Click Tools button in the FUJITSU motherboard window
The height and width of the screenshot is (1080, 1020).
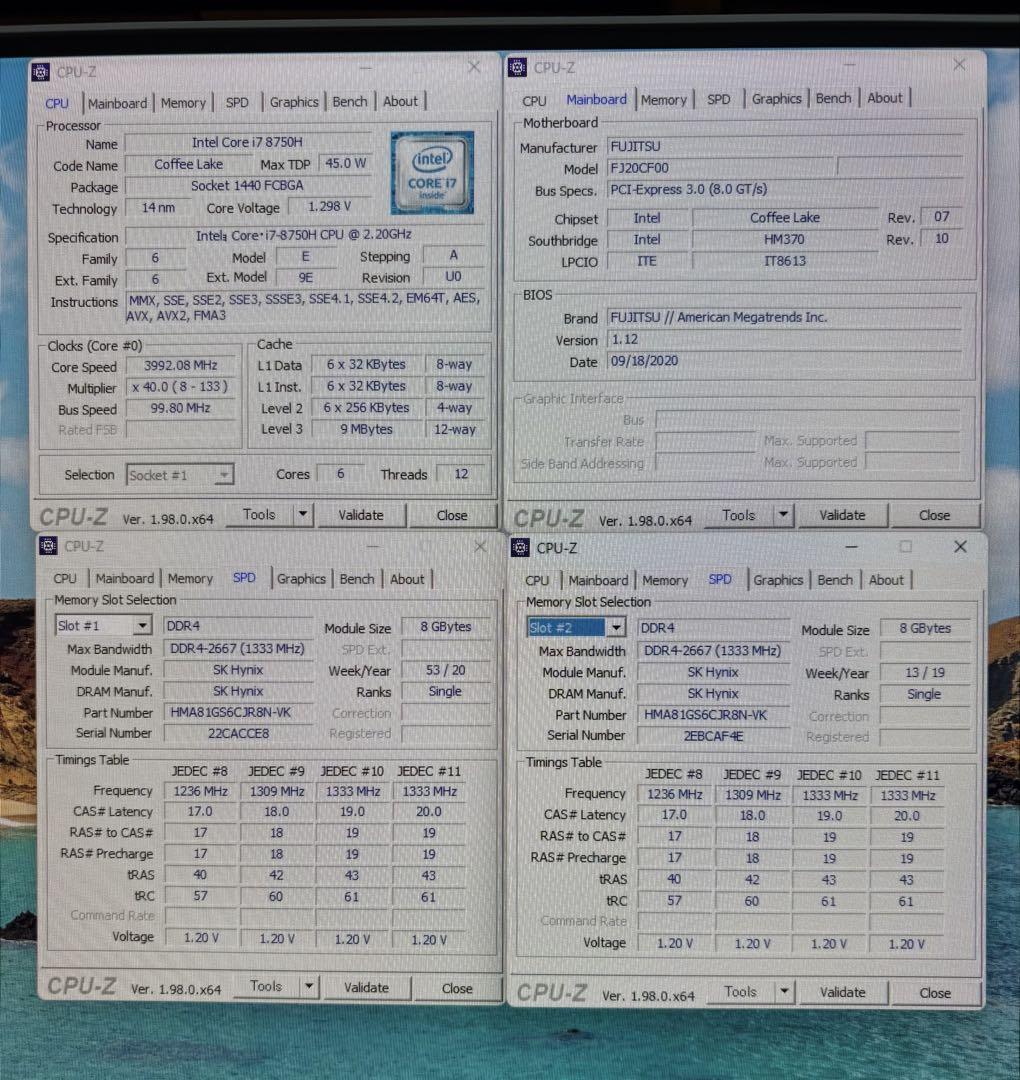click(738, 515)
